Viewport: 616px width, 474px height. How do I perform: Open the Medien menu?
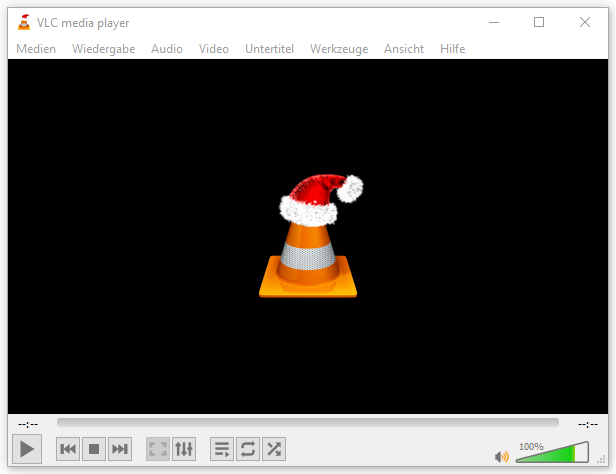click(36, 49)
